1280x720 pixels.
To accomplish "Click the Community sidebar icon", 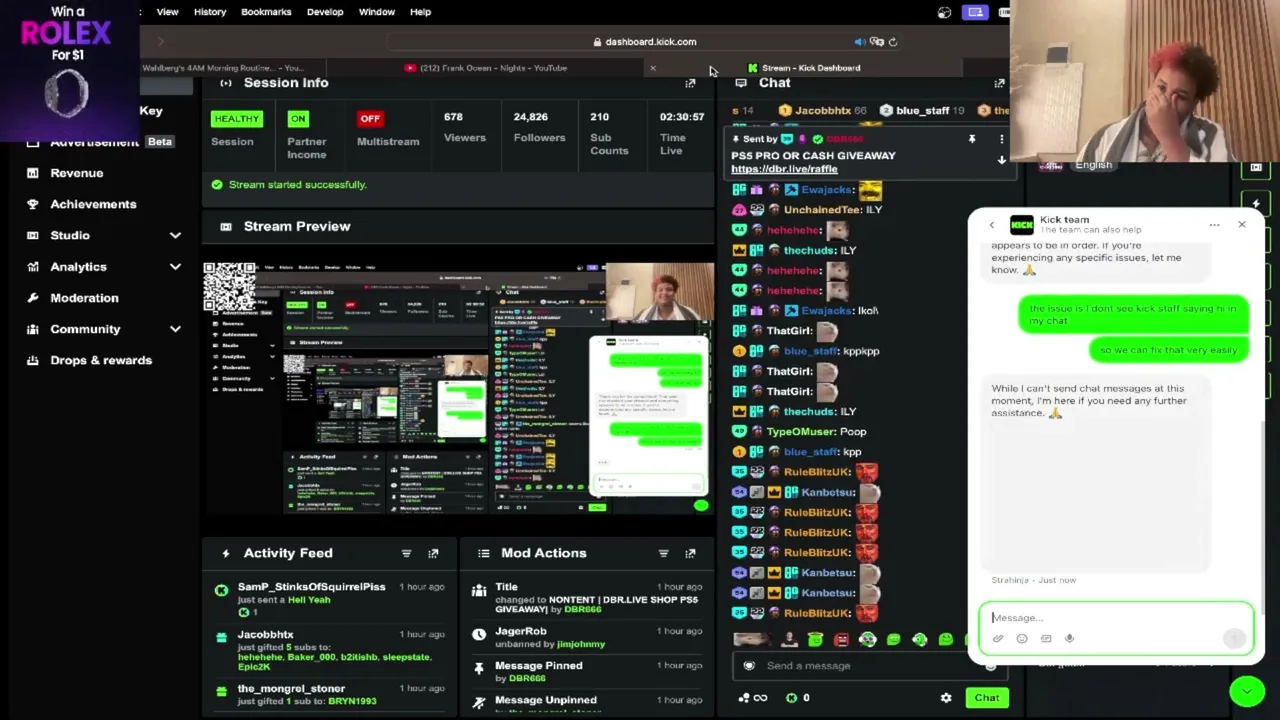I will 33,329.
